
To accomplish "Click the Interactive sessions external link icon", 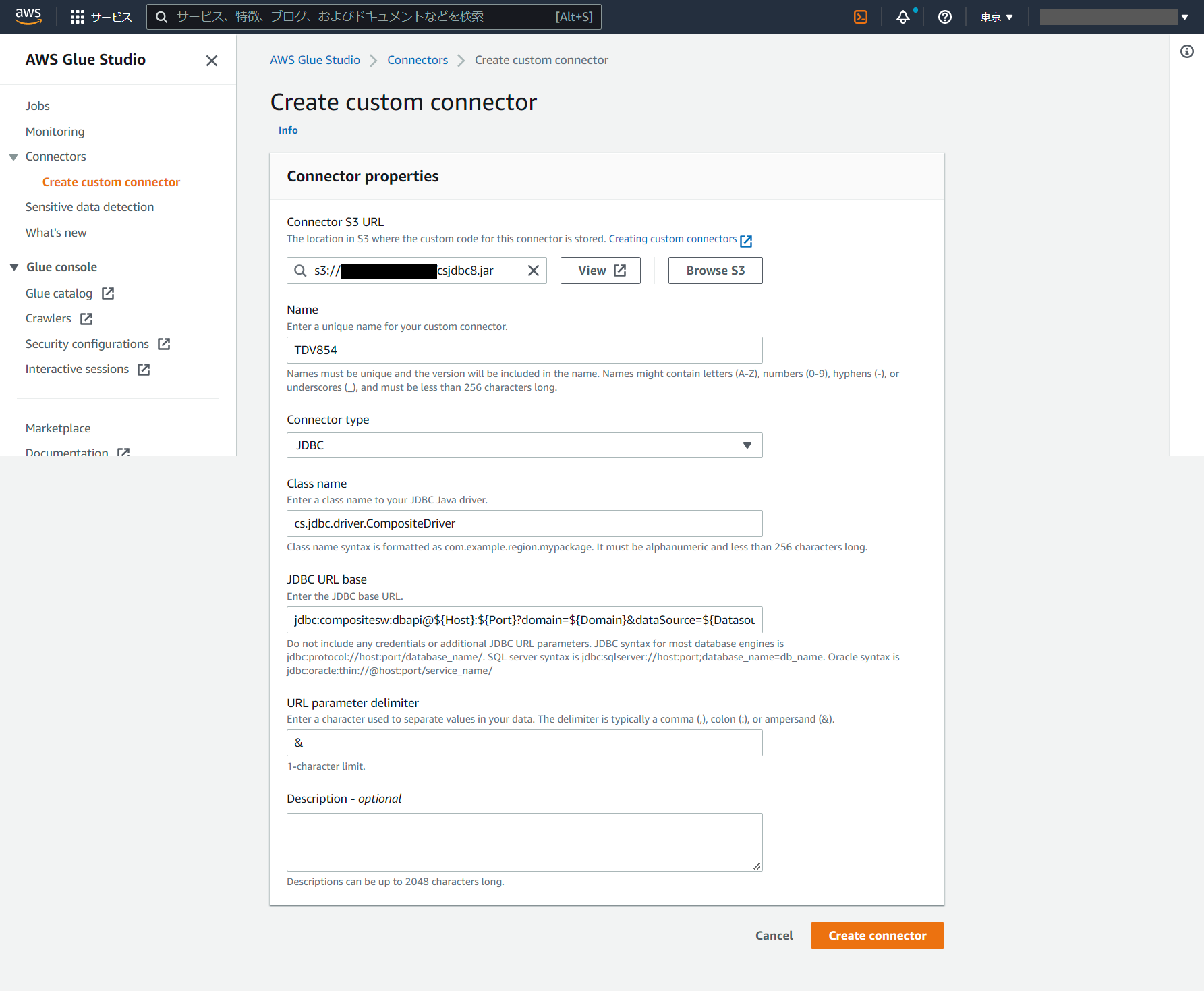I will tap(144, 369).
